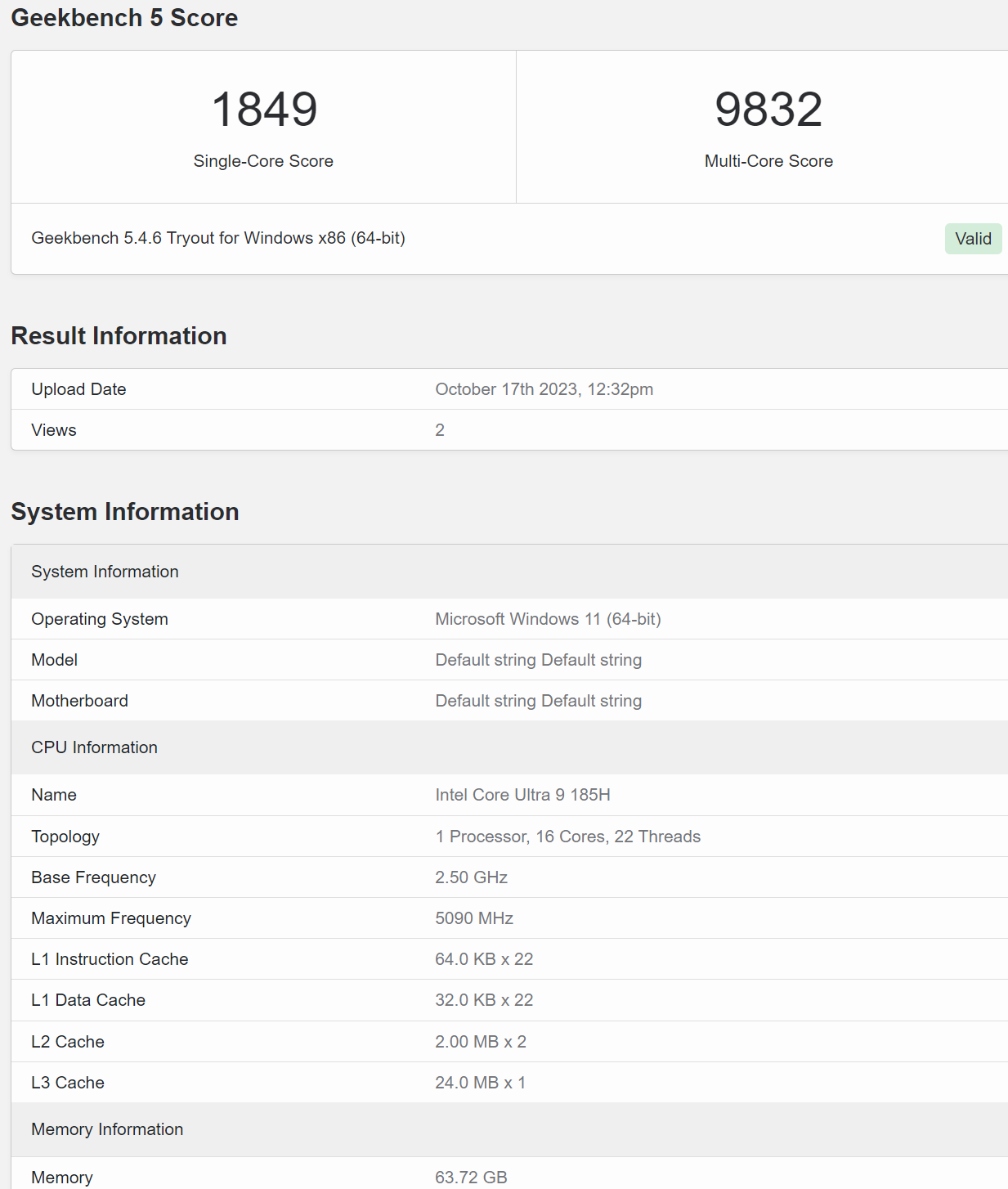This screenshot has width=1008, height=1189.
Task: Click the L3 Cache 24.0 MB value
Action: click(480, 1083)
